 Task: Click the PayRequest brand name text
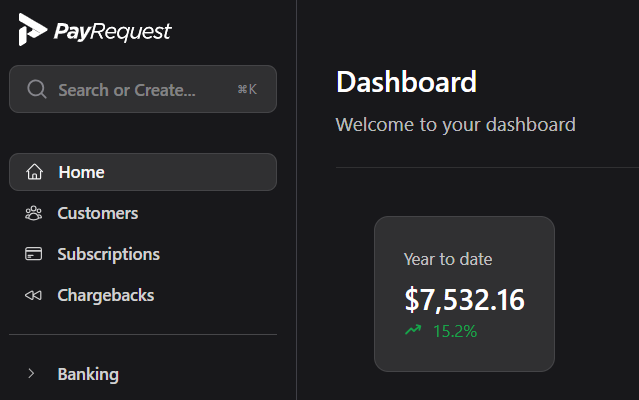(x=113, y=32)
